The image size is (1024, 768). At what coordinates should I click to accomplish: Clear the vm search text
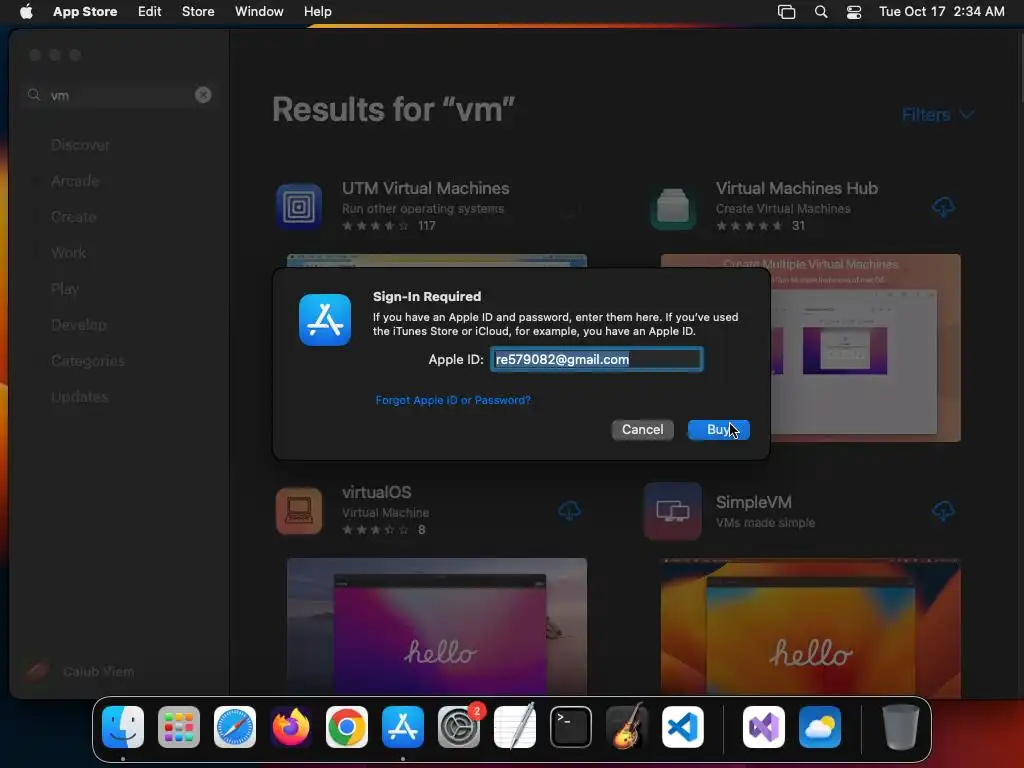point(203,95)
